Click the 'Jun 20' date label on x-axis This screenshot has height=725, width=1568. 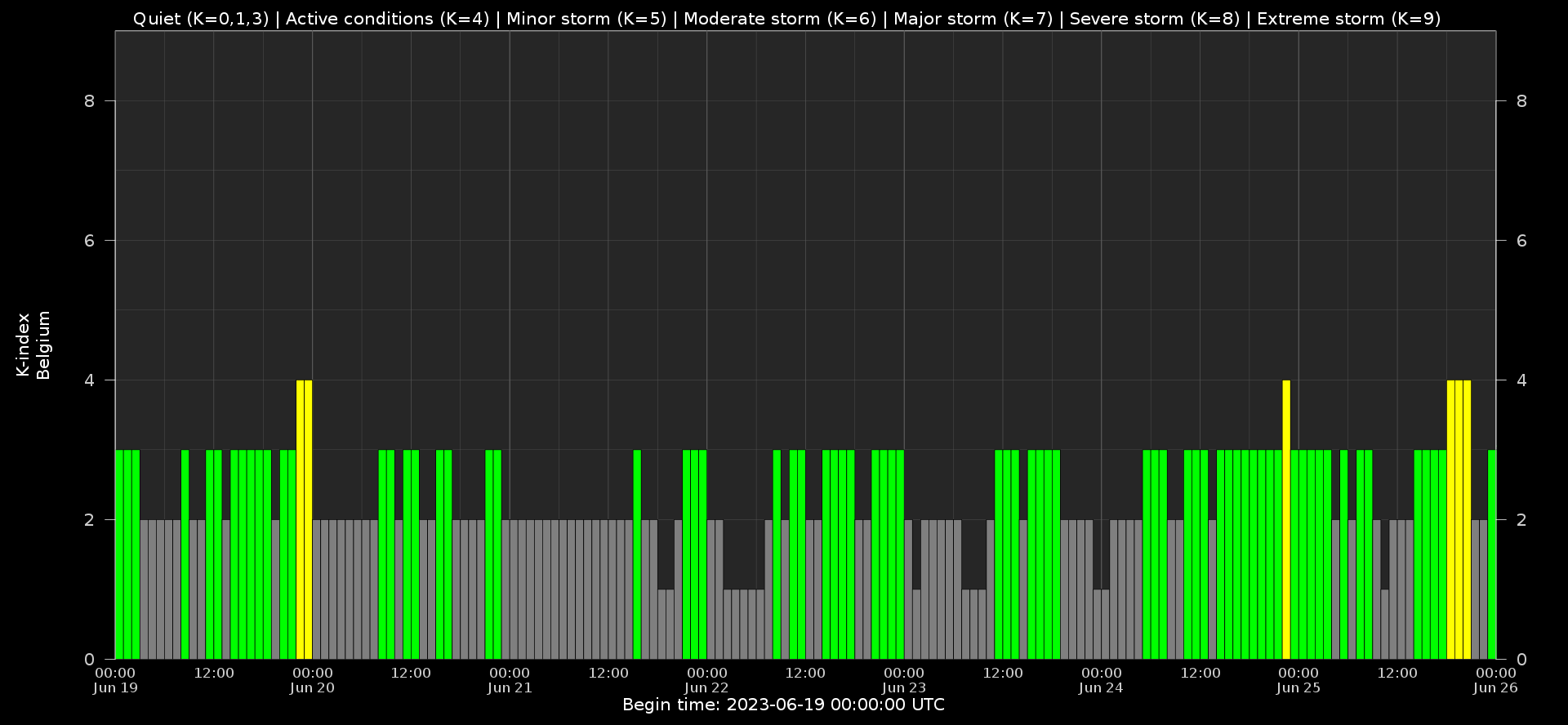tap(312, 688)
